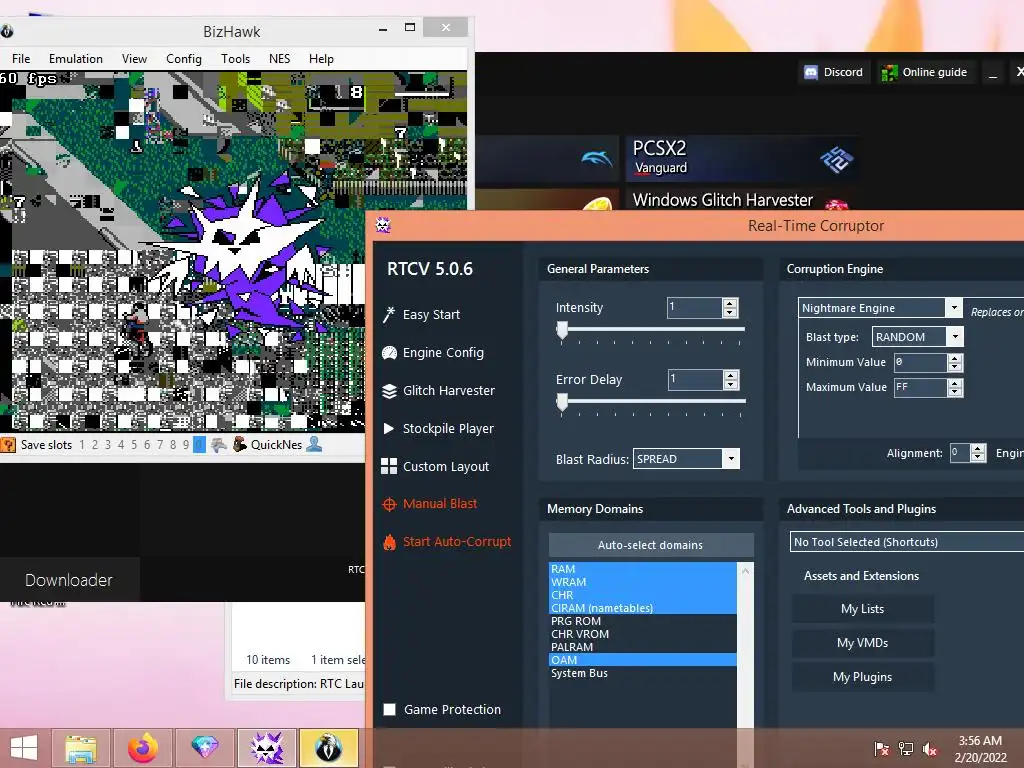The image size is (1024, 768).
Task: Toggle Game Protection checkbox
Action: [389, 709]
